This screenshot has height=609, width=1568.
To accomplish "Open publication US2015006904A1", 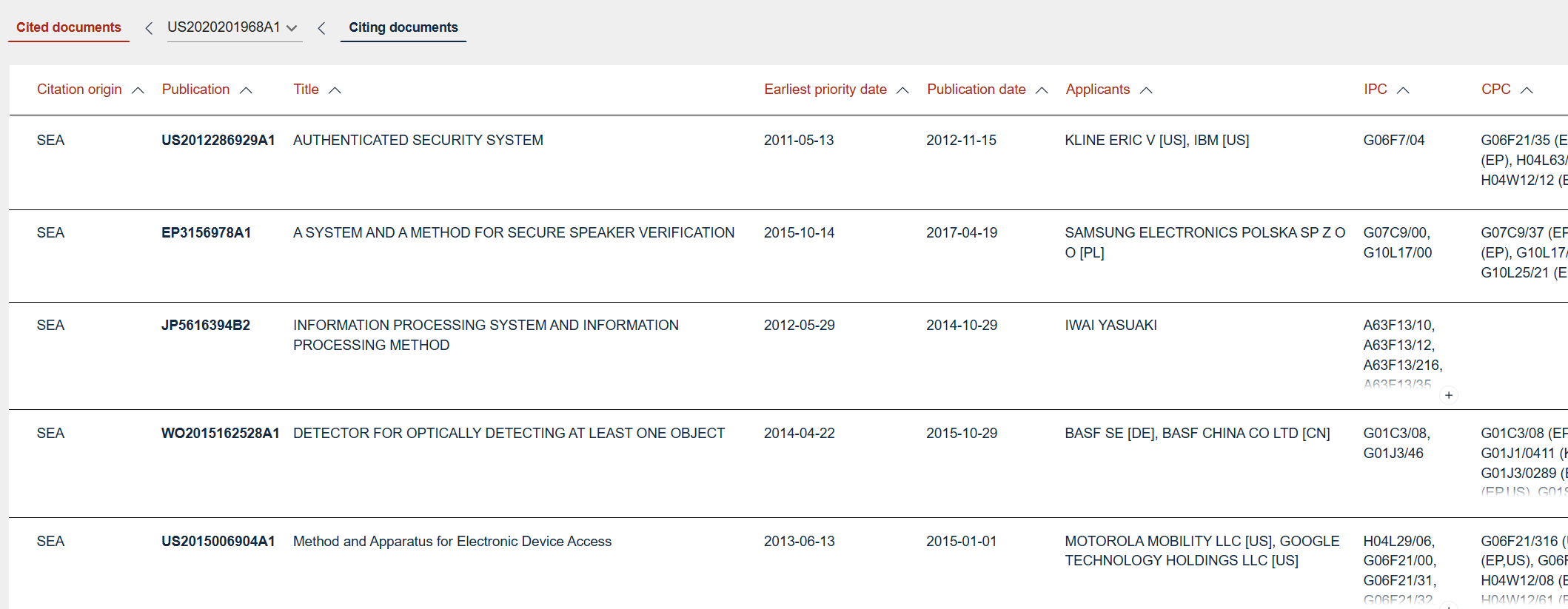I will point(218,541).
